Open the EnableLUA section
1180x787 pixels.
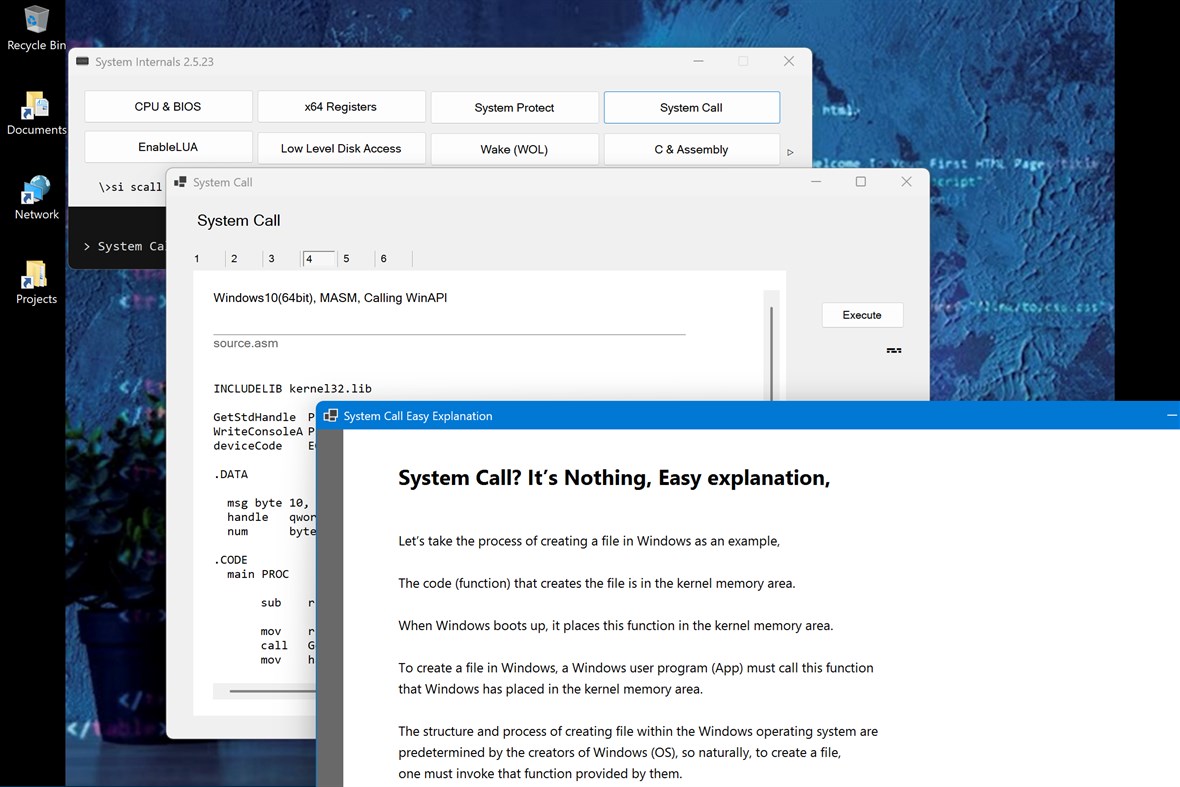tap(167, 147)
